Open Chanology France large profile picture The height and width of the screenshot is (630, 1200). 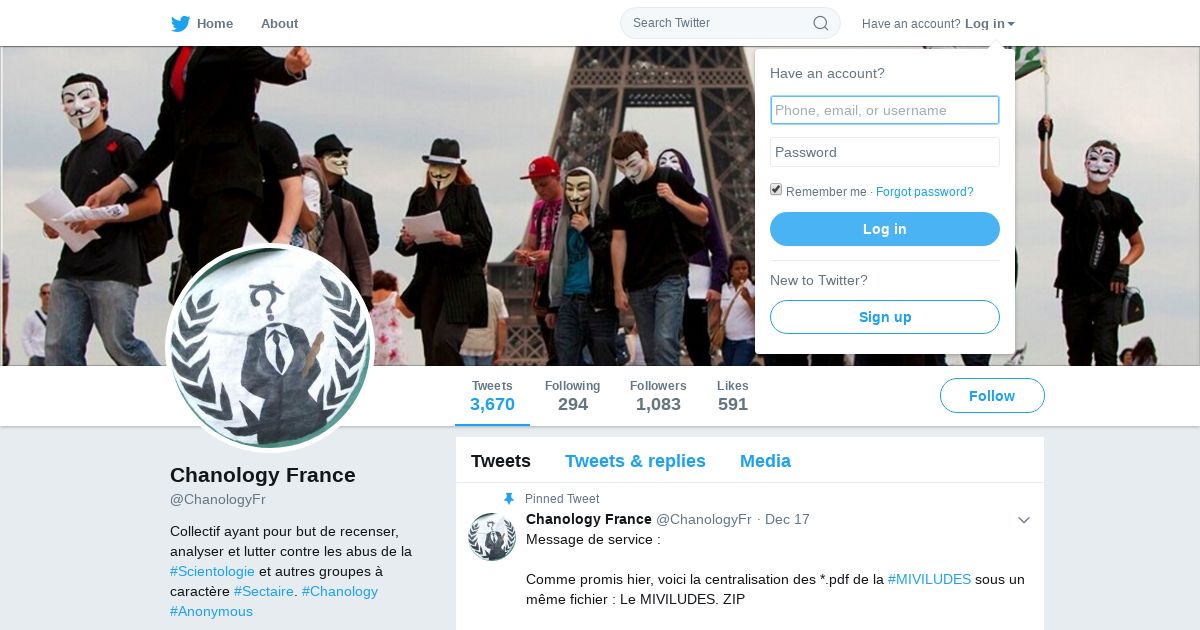[270, 347]
